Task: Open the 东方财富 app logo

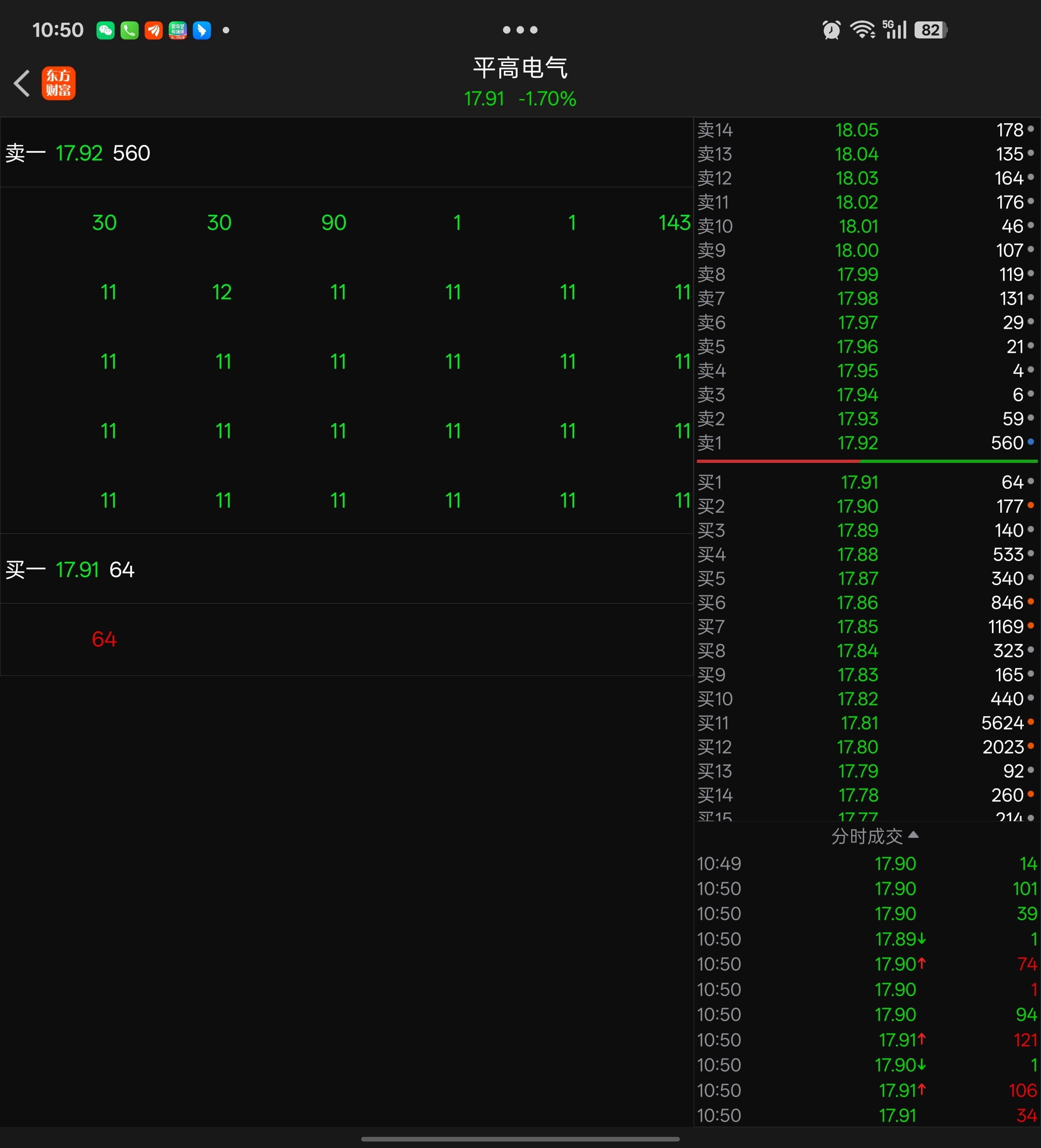Action: (x=58, y=84)
